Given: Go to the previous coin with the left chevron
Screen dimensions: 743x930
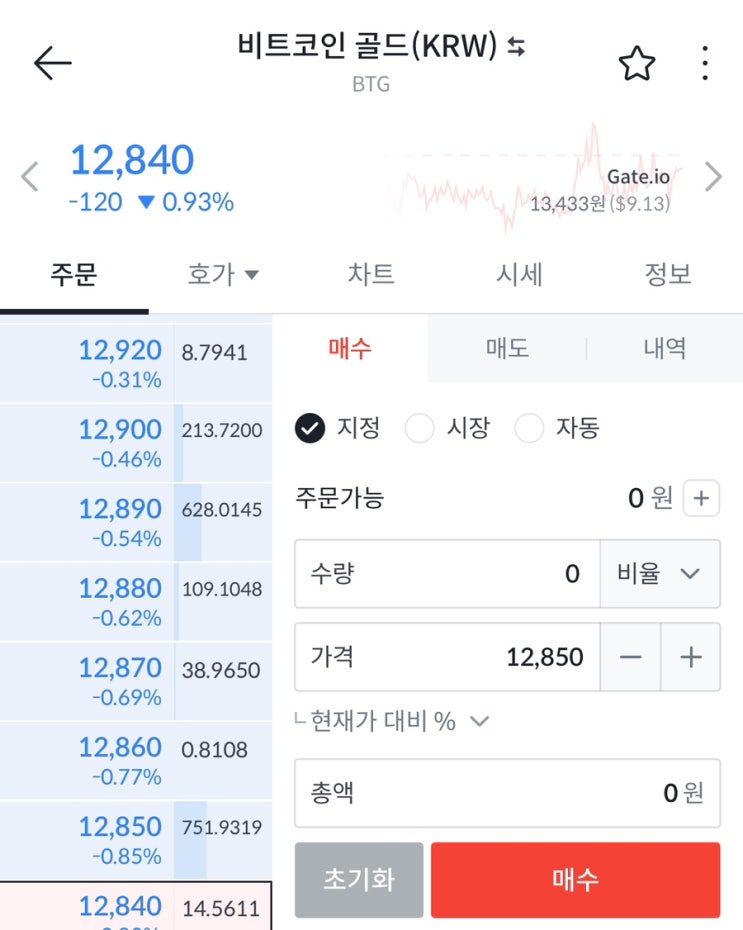Looking at the screenshot, I should tap(30, 177).
